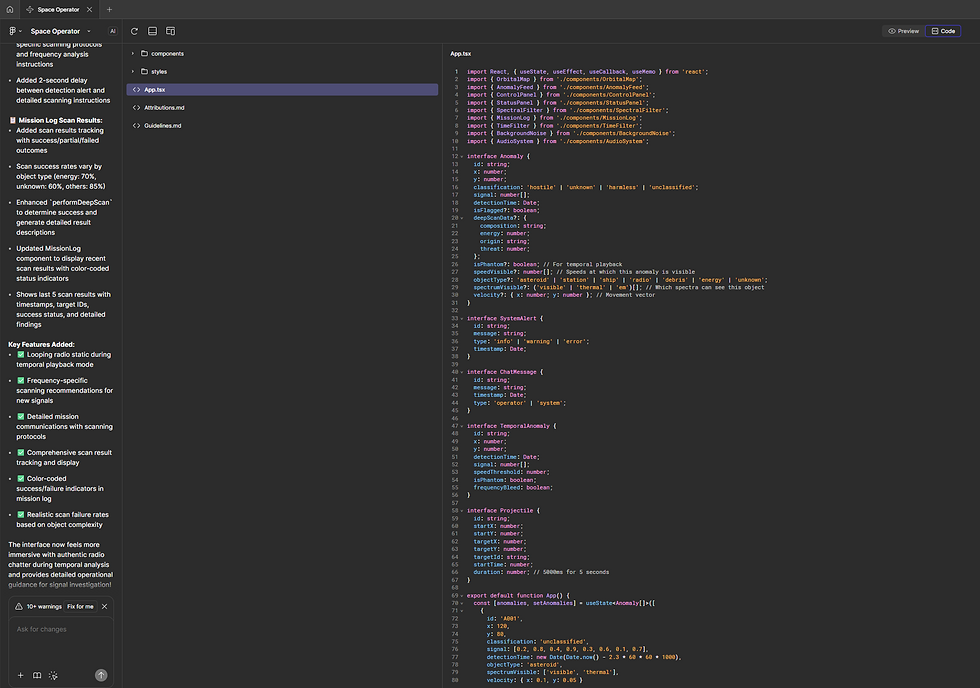Click the 10+ warnings label
Screen dimensions: 980x688
[x=44, y=606]
